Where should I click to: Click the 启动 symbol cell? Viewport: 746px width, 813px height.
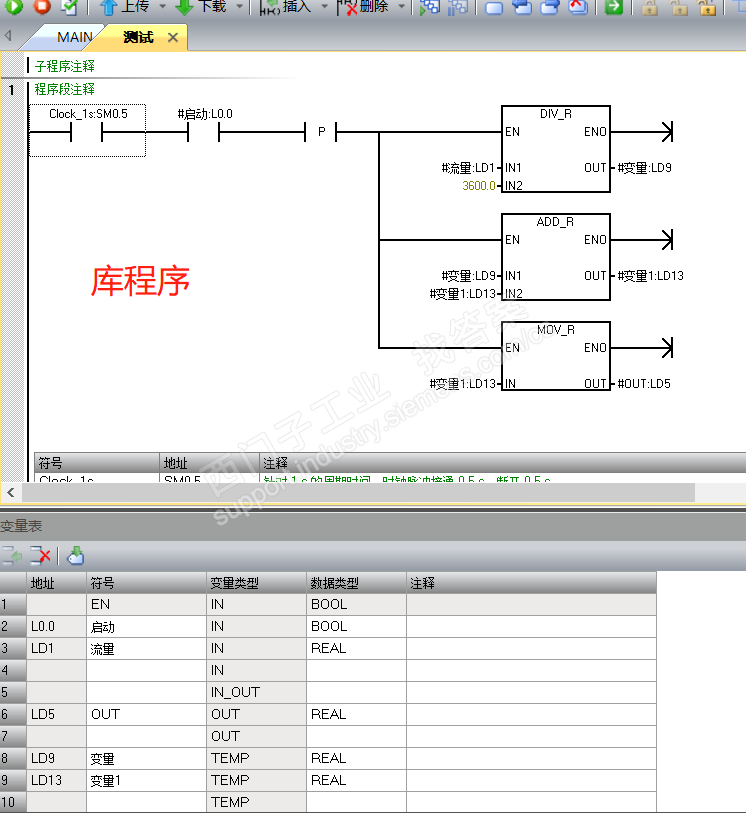coord(147,626)
